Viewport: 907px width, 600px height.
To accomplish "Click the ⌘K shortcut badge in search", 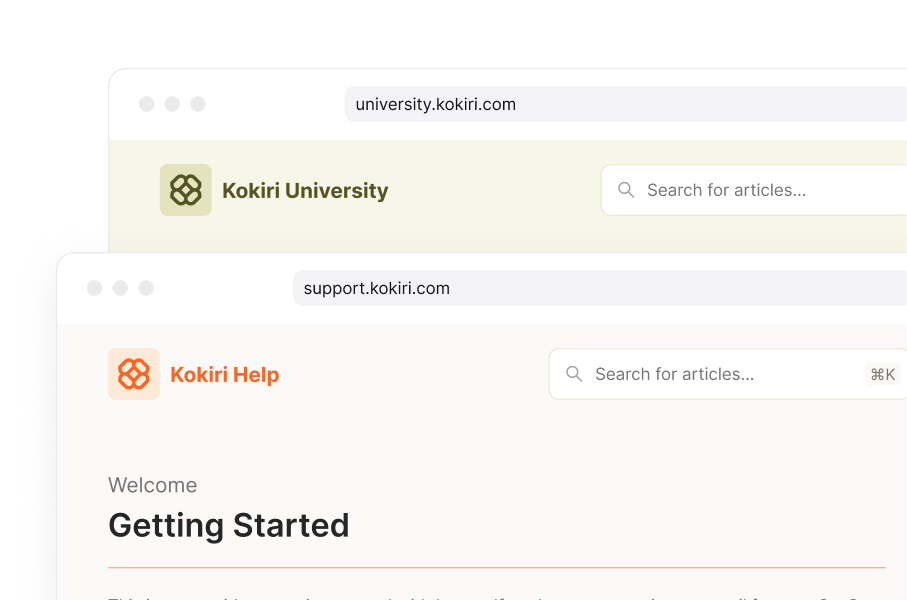I will 883,374.
